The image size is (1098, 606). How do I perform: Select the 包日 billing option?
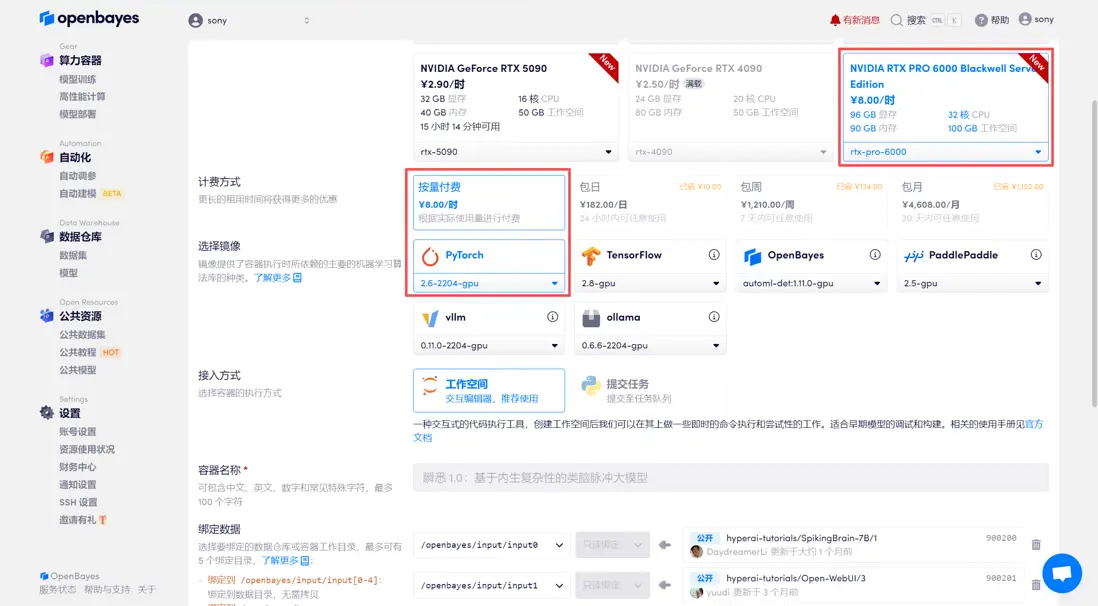(x=650, y=202)
